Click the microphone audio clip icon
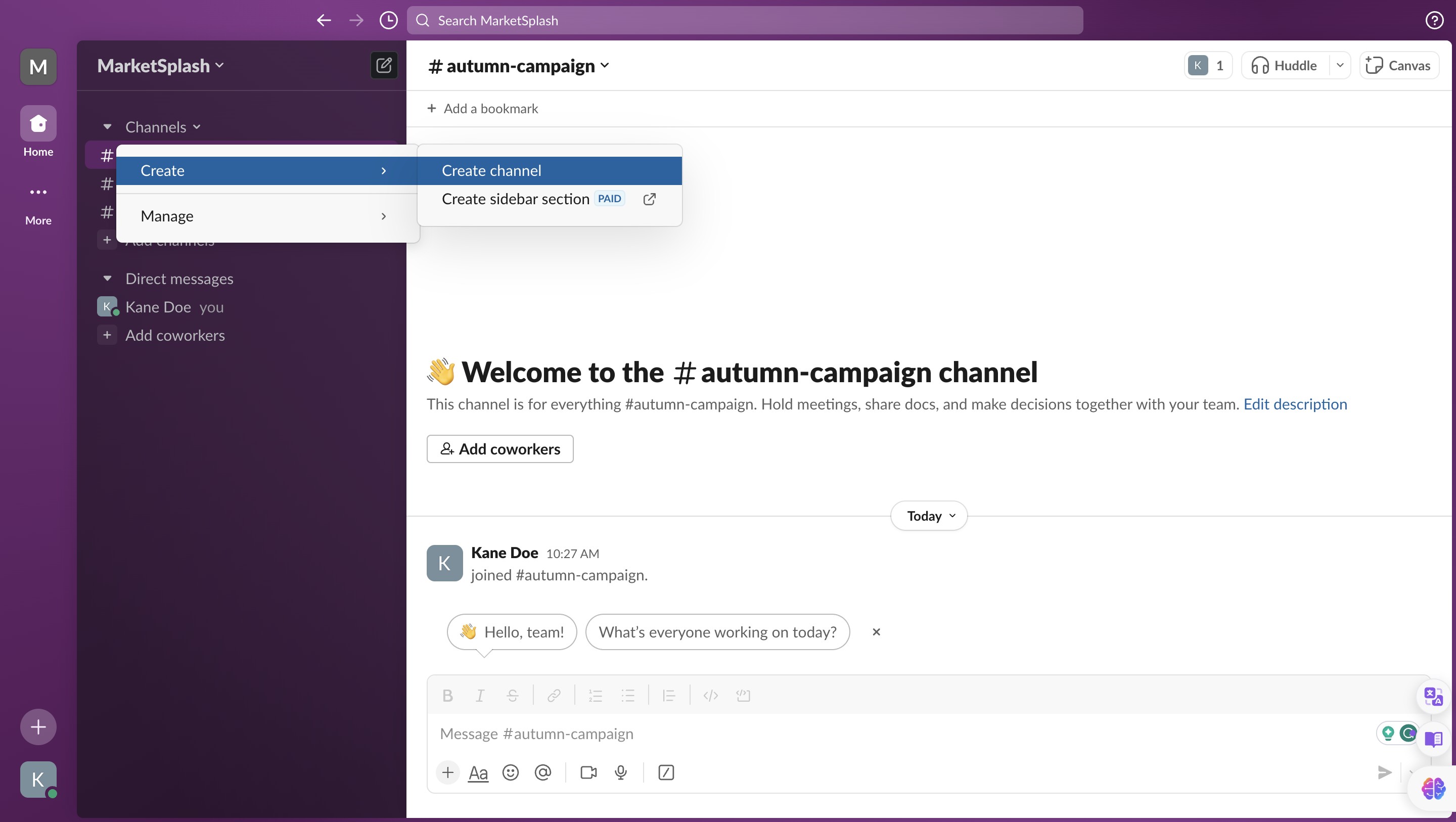Viewport: 1456px width, 822px height. 621,772
